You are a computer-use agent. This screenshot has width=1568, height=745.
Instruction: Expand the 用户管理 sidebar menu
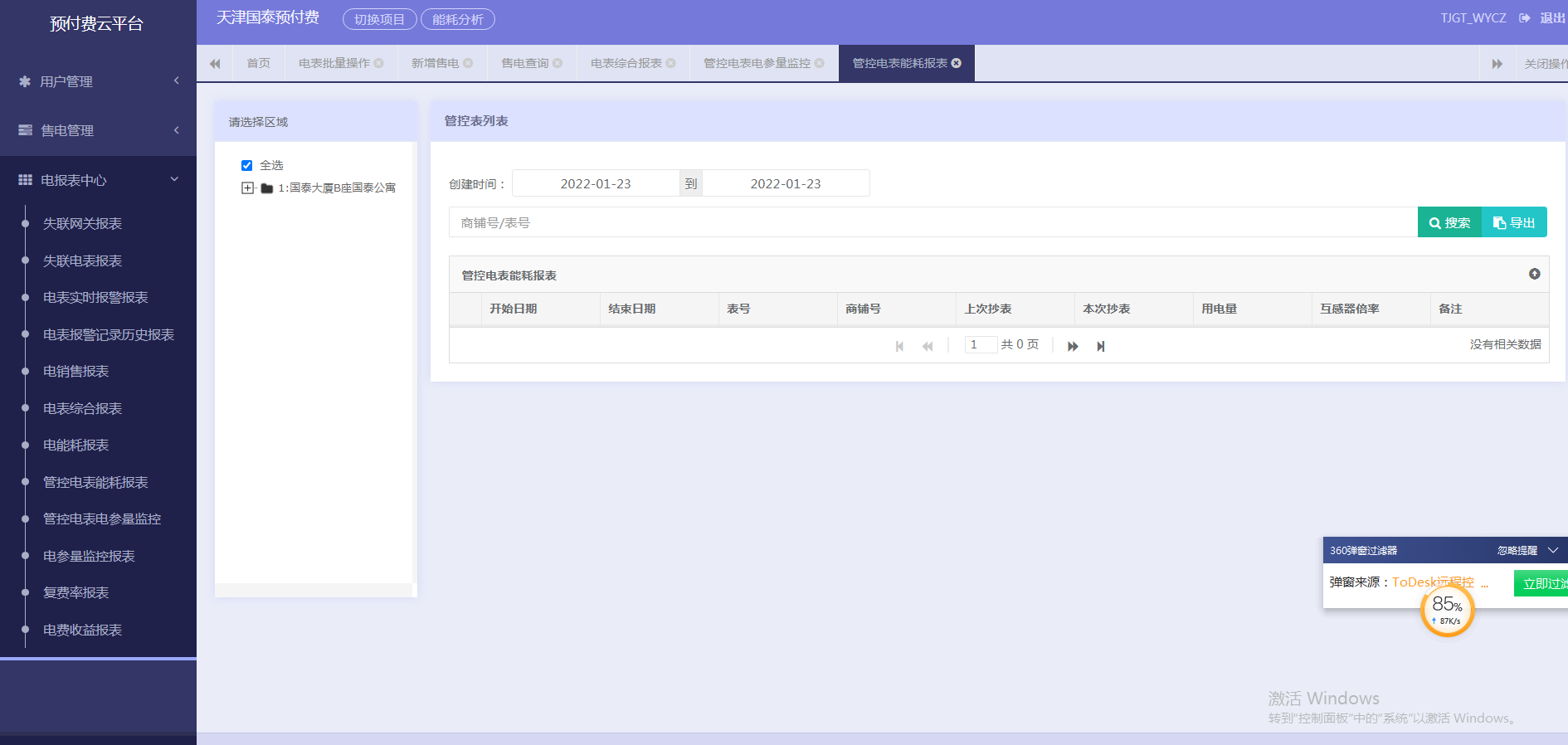point(98,81)
